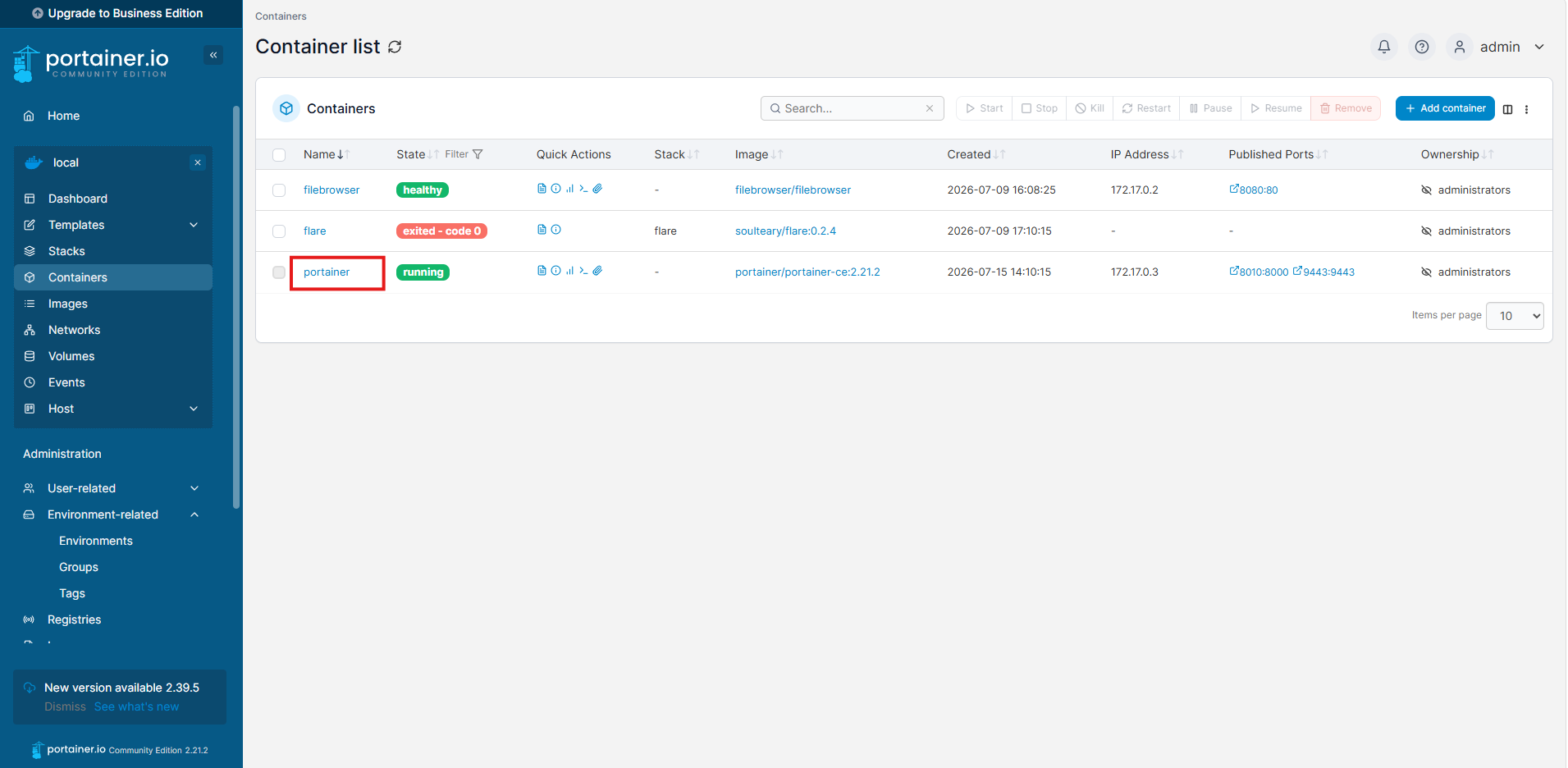Open the admin user menu
The width and height of the screenshot is (1568, 768).
coord(1498,47)
